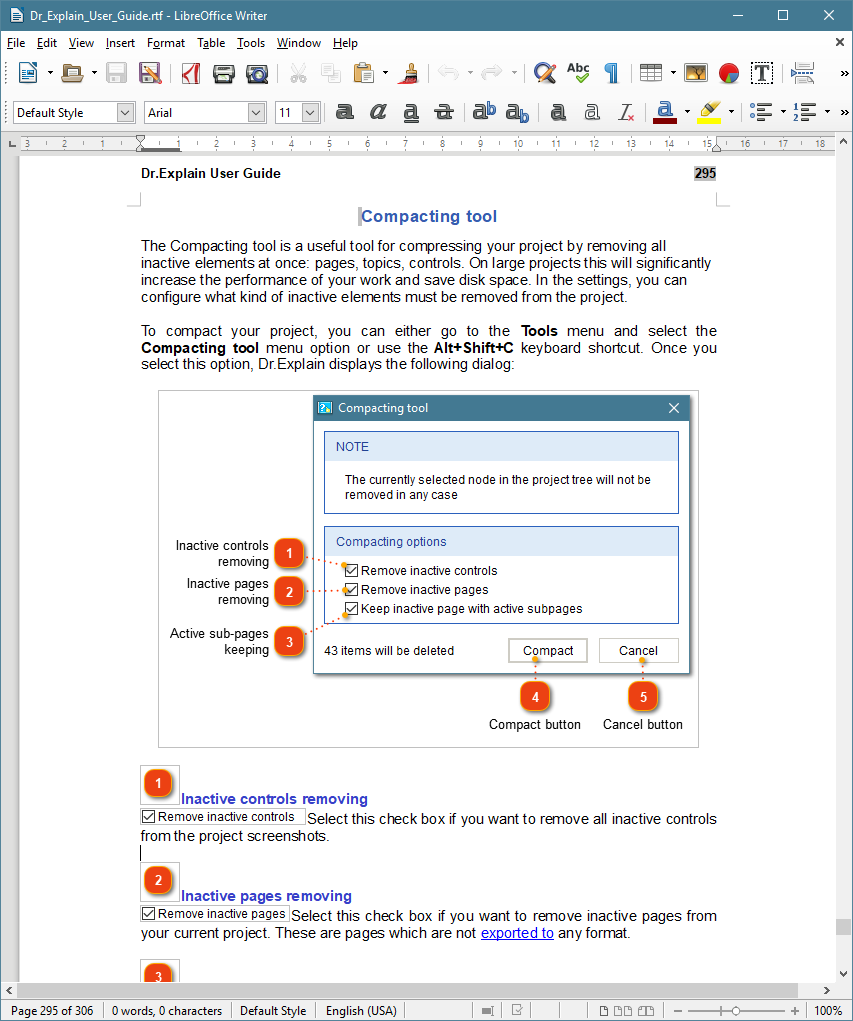Open the View menu

click(81, 43)
